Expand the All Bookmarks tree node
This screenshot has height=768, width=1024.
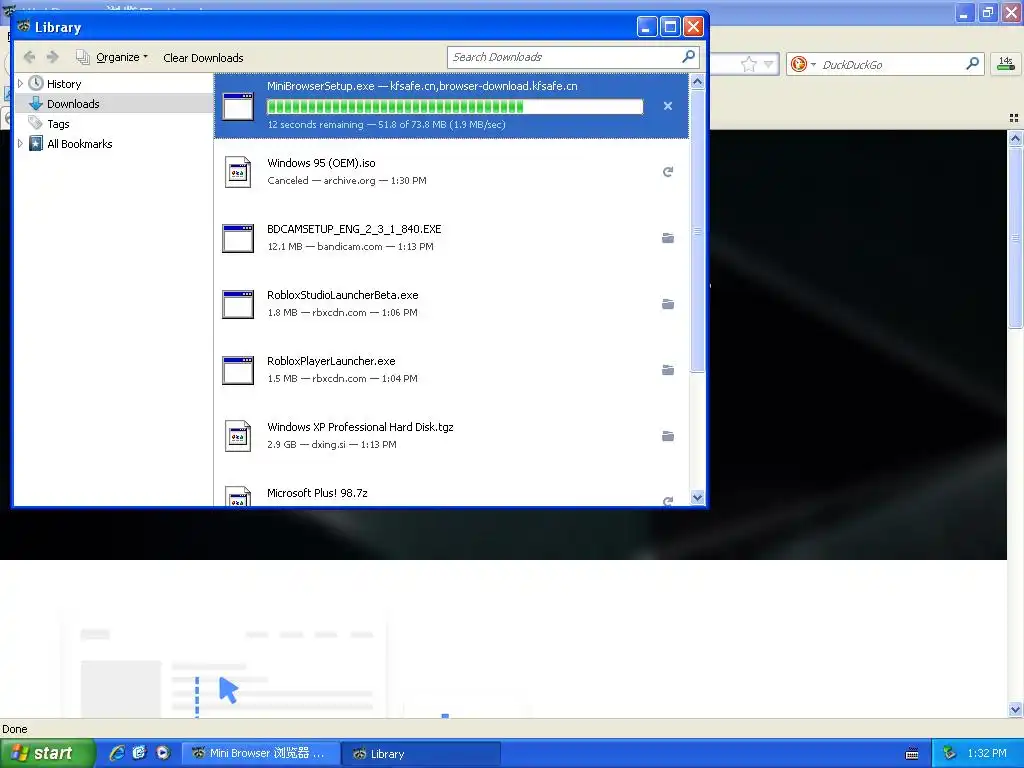tap(20, 144)
